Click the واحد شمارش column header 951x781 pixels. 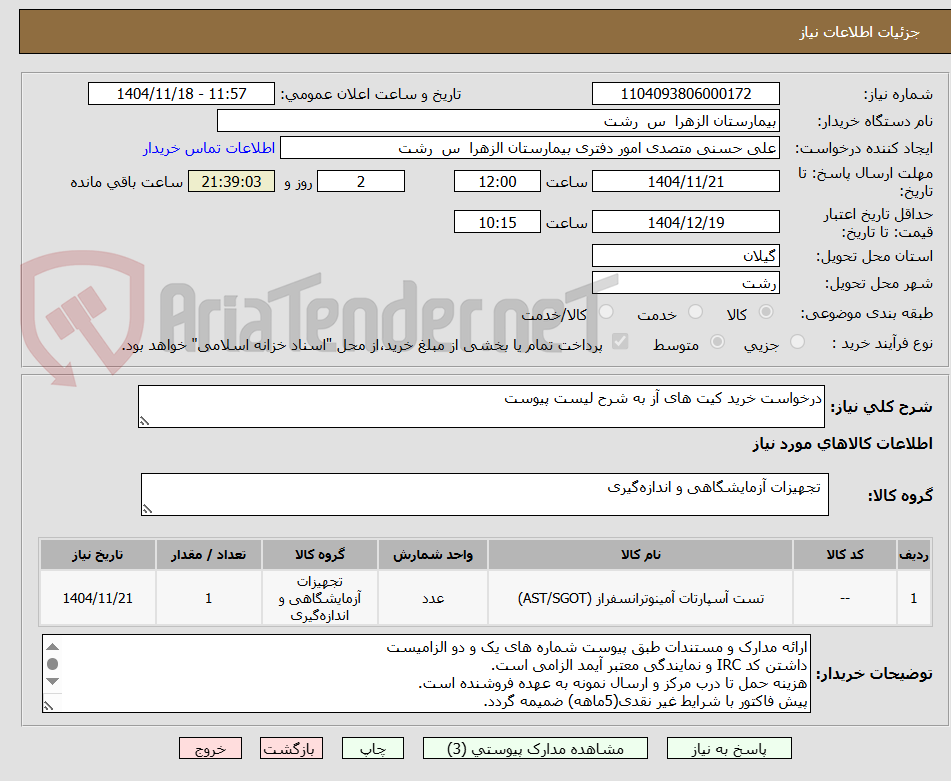click(x=433, y=555)
